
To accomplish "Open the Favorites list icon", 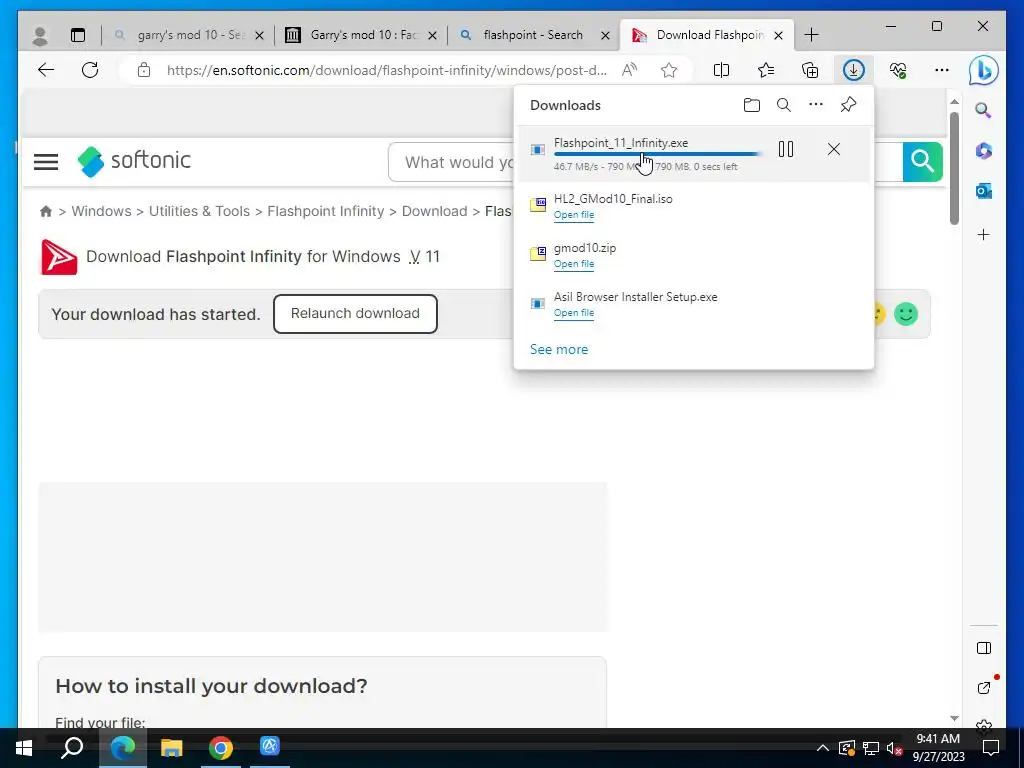I will click(x=766, y=70).
